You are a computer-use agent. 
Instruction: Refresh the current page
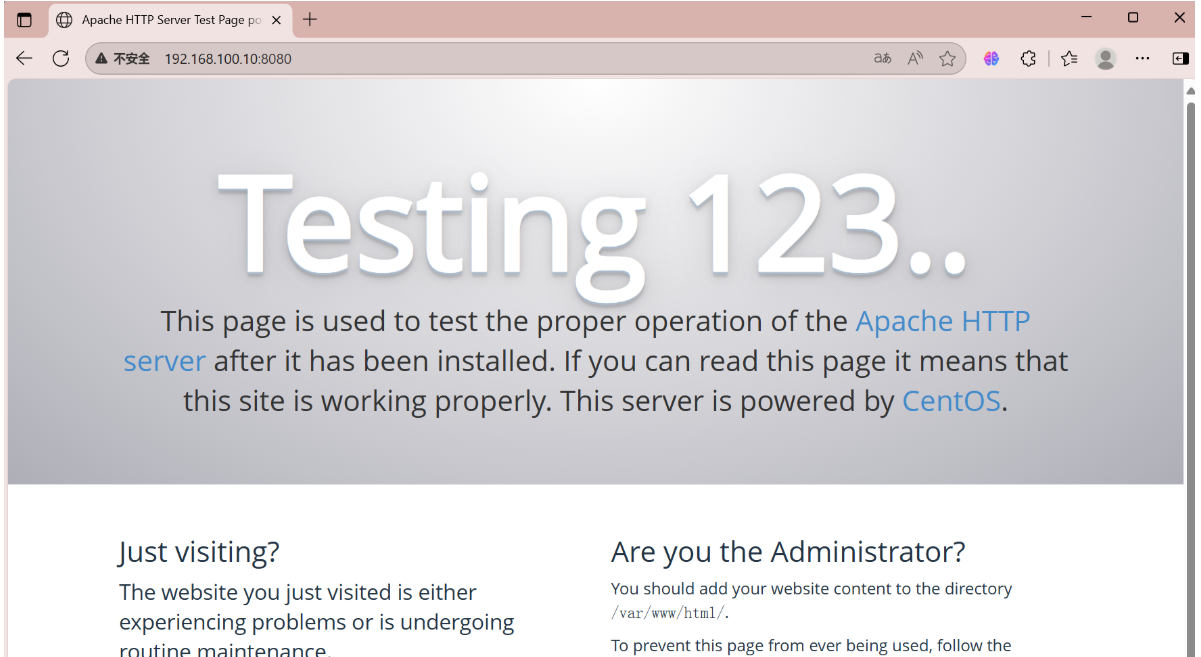coord(61,58)
